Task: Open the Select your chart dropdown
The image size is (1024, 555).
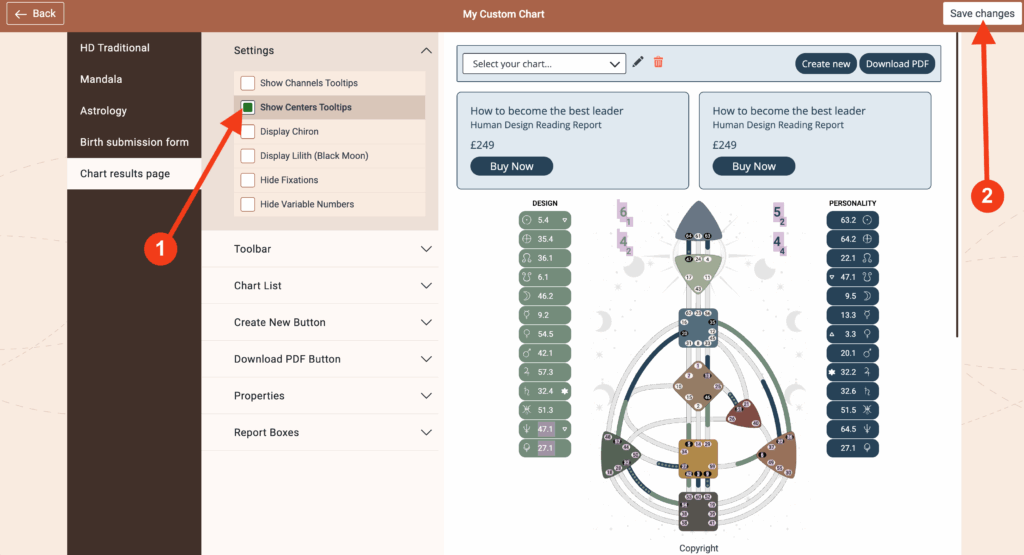Action: [x=544, y=64]
